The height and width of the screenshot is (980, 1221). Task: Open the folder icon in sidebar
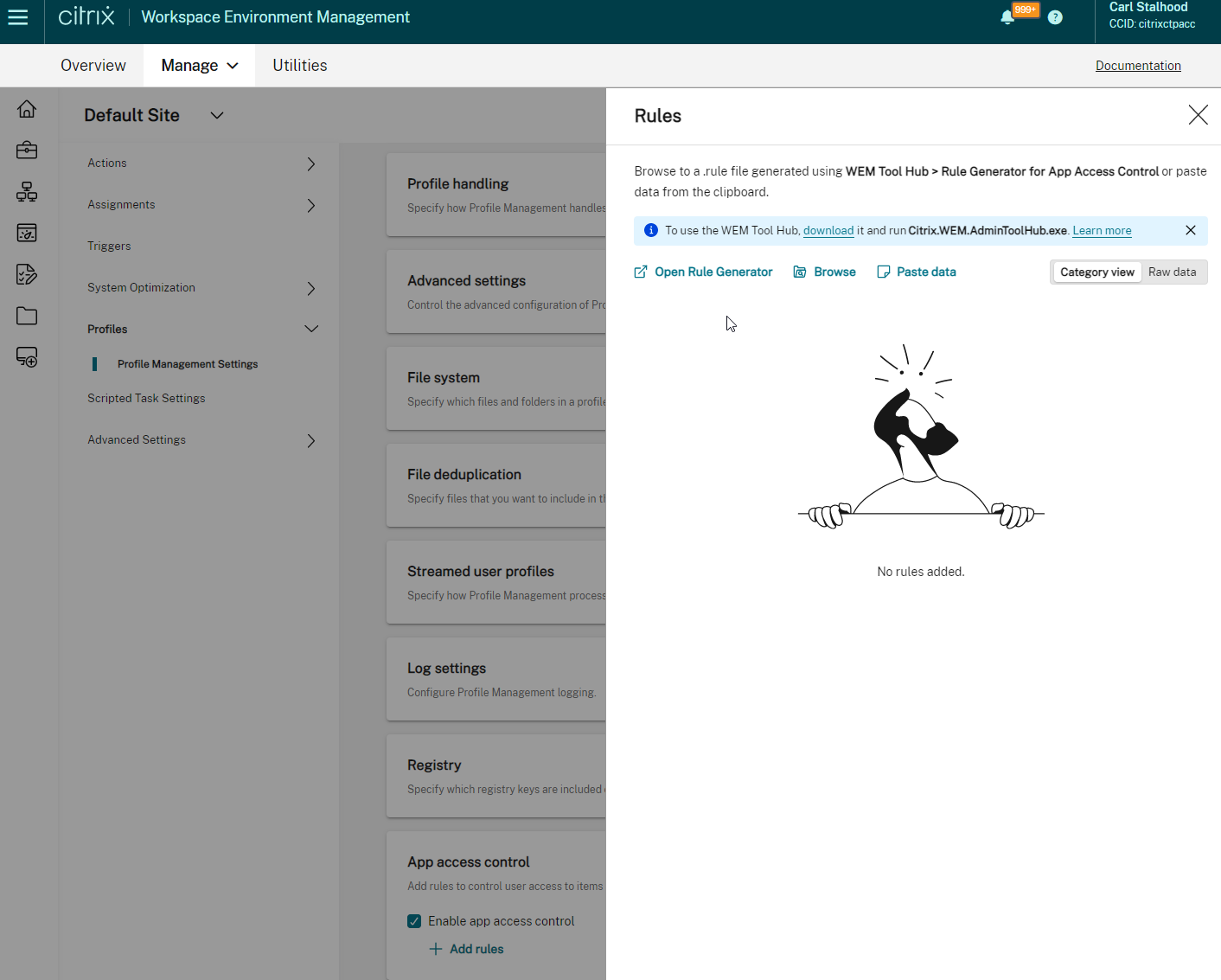coord(27,316)
